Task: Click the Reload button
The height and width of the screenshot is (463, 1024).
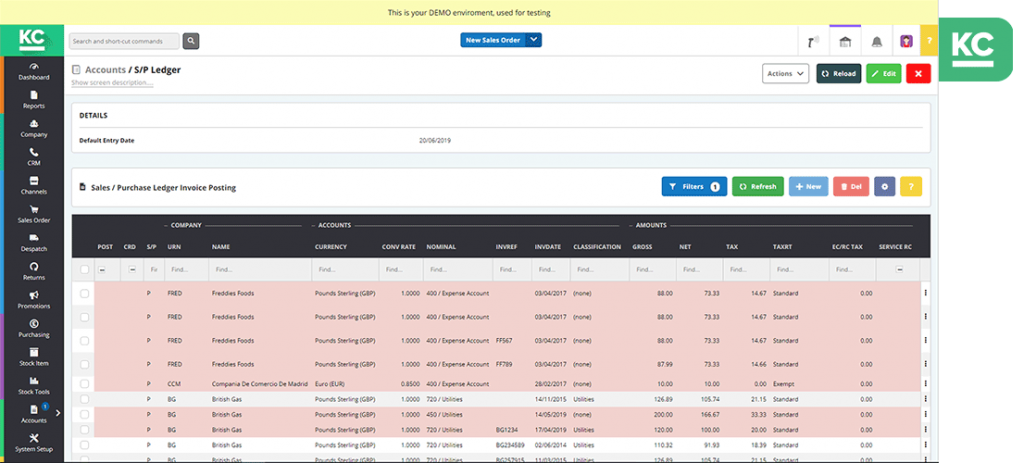Action: [839, 74]
